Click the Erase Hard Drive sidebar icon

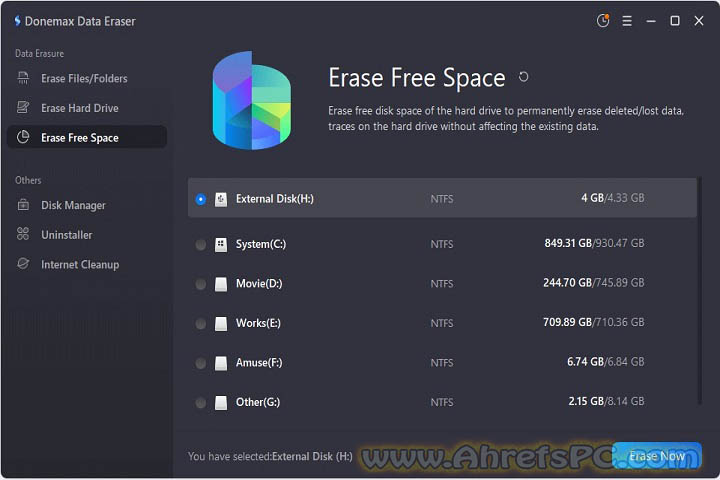pyautogui.click(x=23, y=107)
